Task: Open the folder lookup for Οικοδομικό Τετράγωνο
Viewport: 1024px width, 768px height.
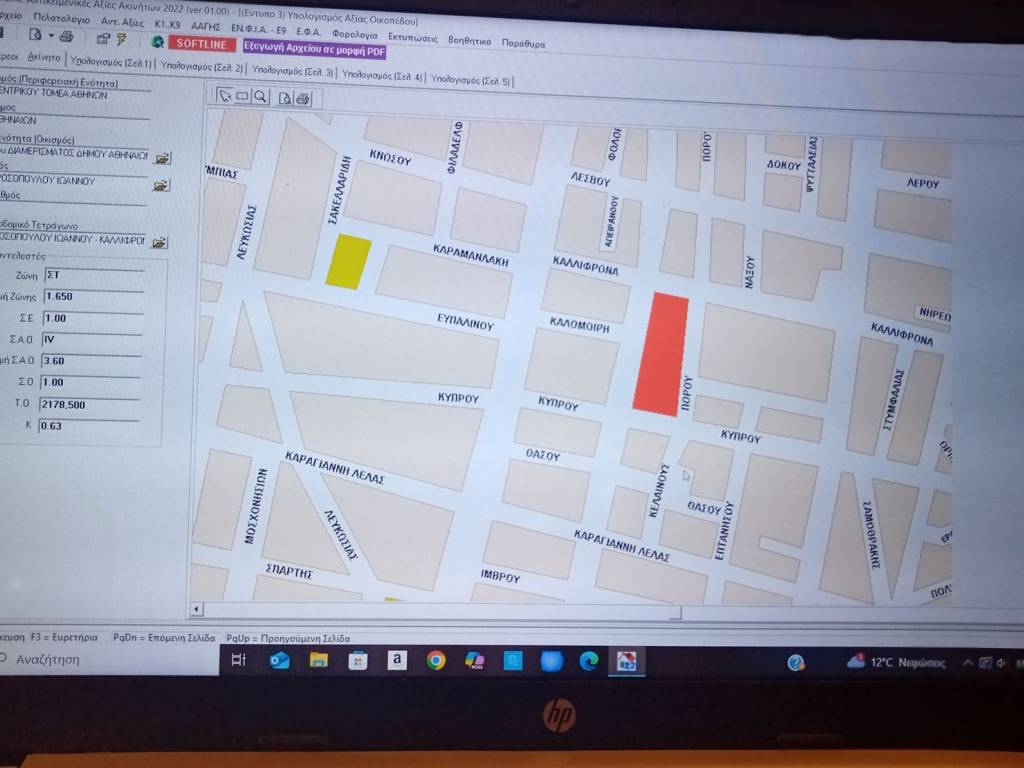Action: click(x=160, y=242)
